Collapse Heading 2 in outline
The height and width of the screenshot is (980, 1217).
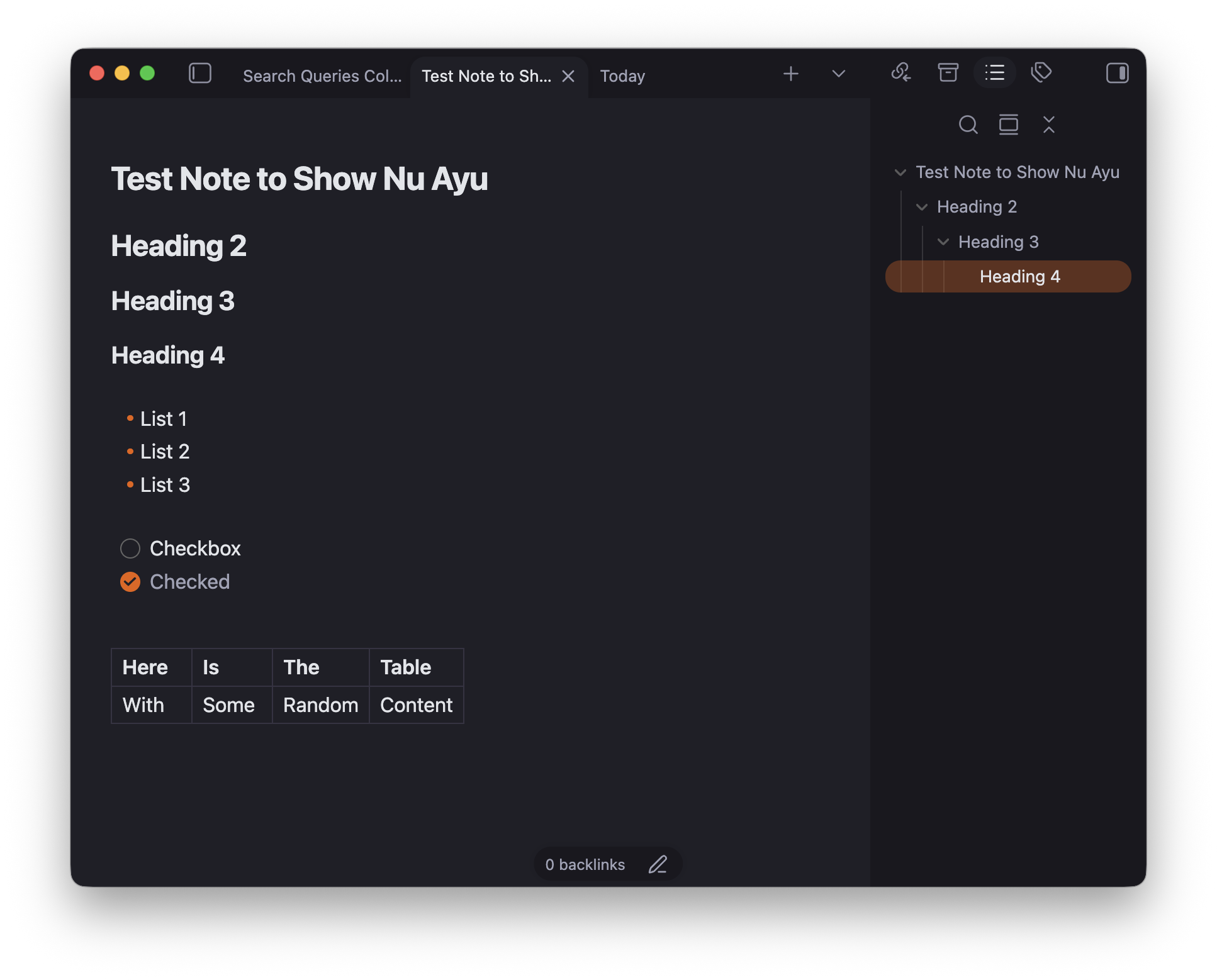click(x=922, y=207)
